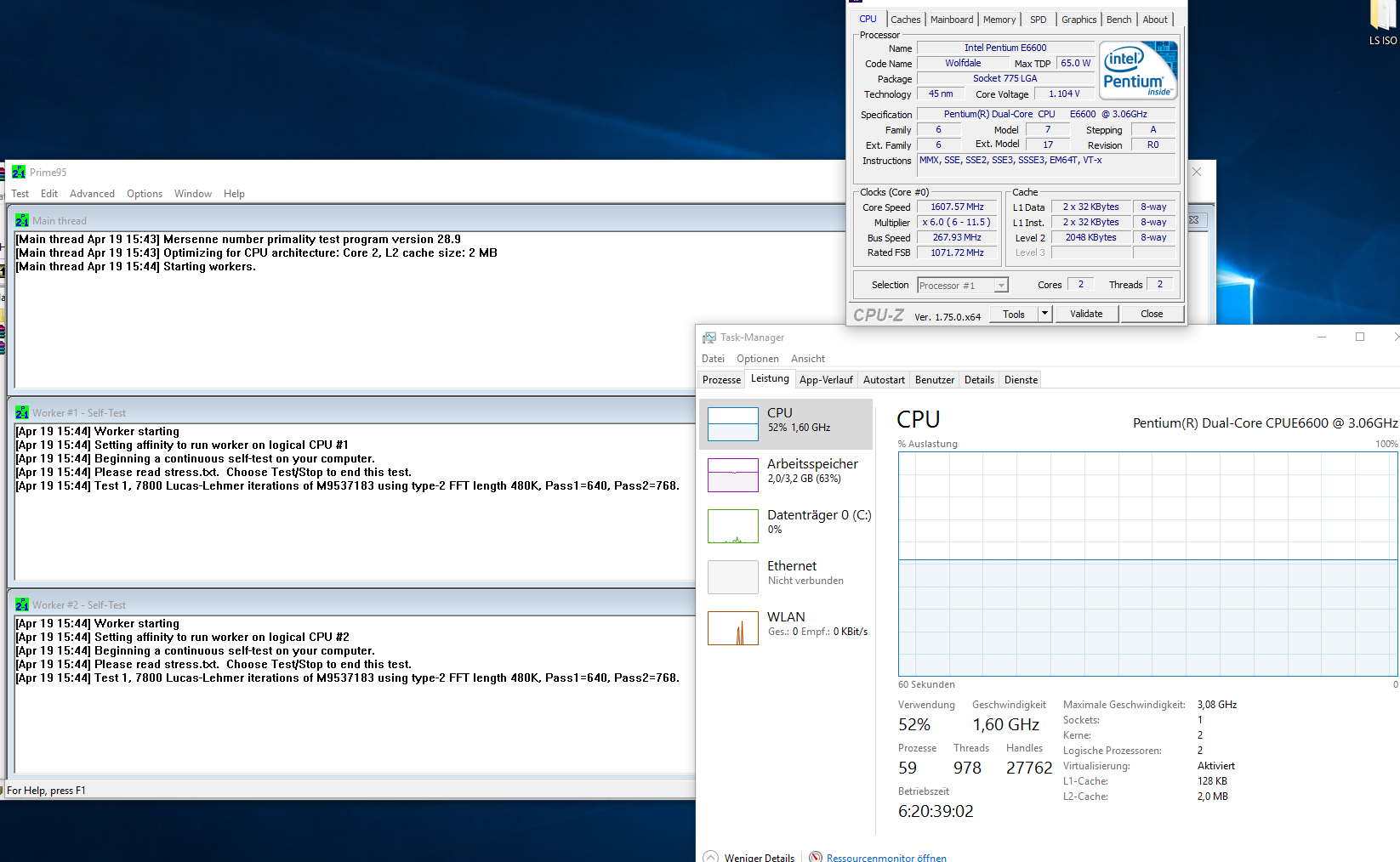
Task: Switch to the Prozesse tab in Task-Manager
Action: pyautogui.click(x=721, y=380)
